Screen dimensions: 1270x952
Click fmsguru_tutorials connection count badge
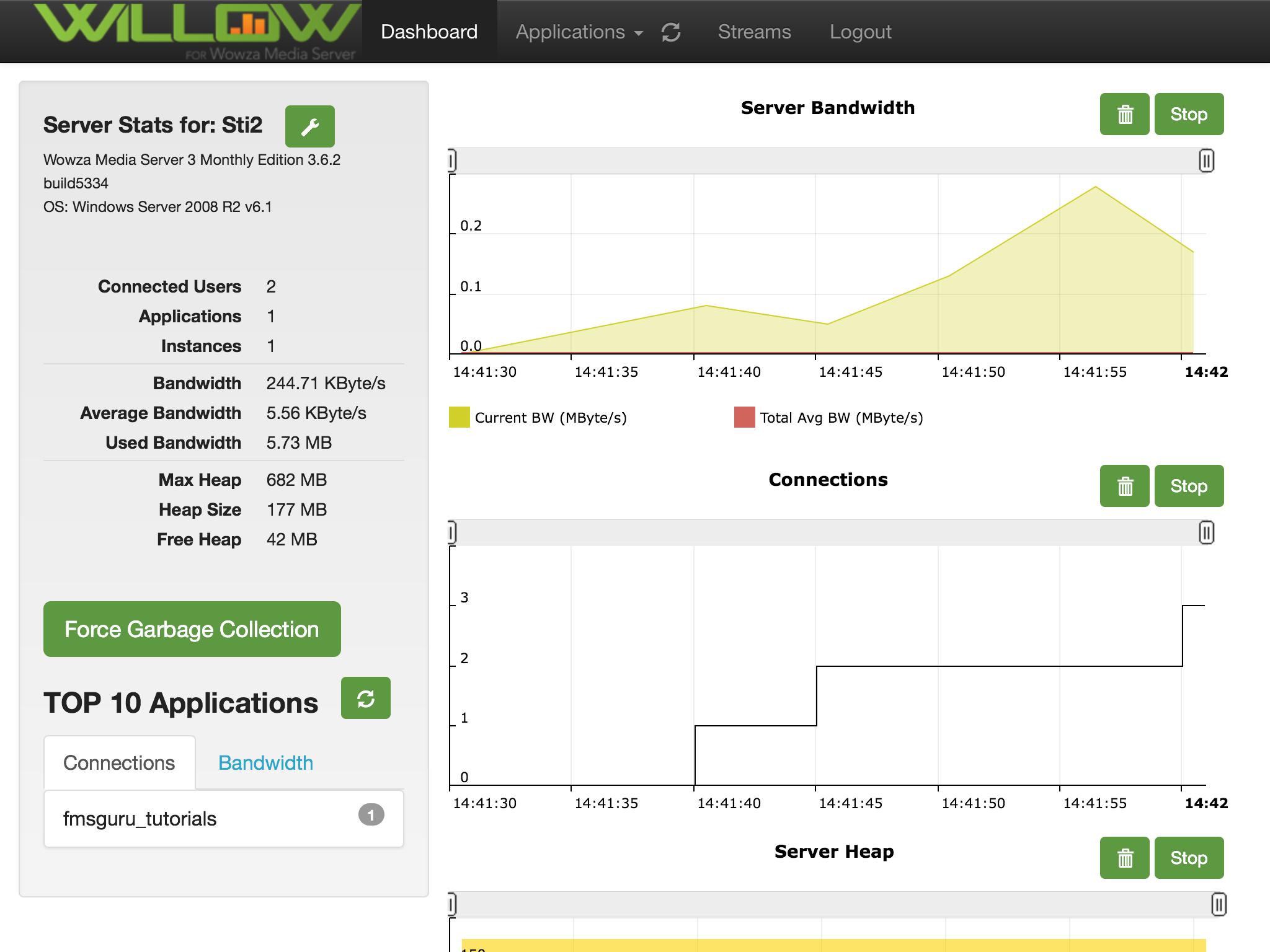(371, 814)
